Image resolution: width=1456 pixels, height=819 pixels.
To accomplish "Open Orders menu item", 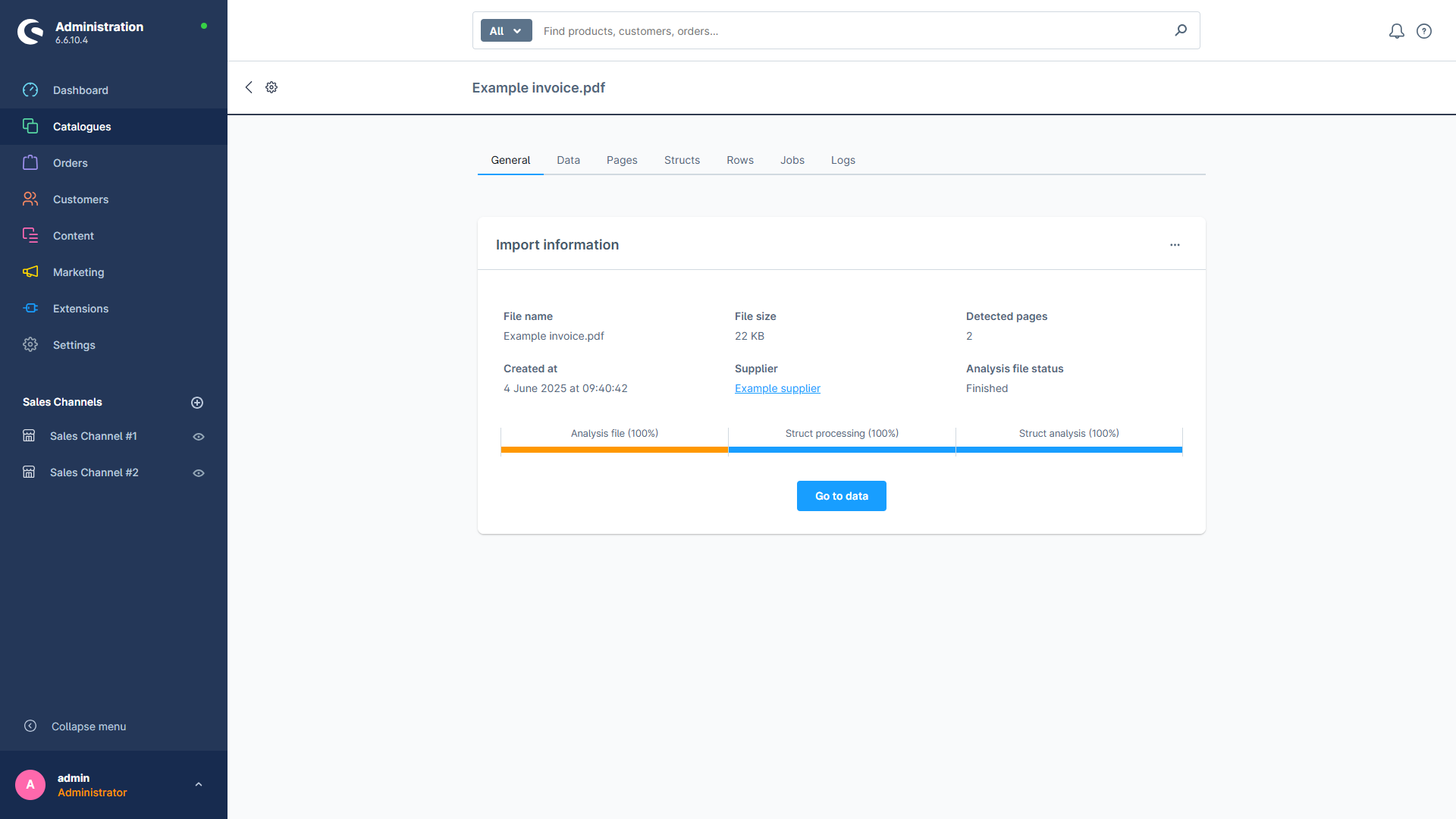I will tap(114, 163).
